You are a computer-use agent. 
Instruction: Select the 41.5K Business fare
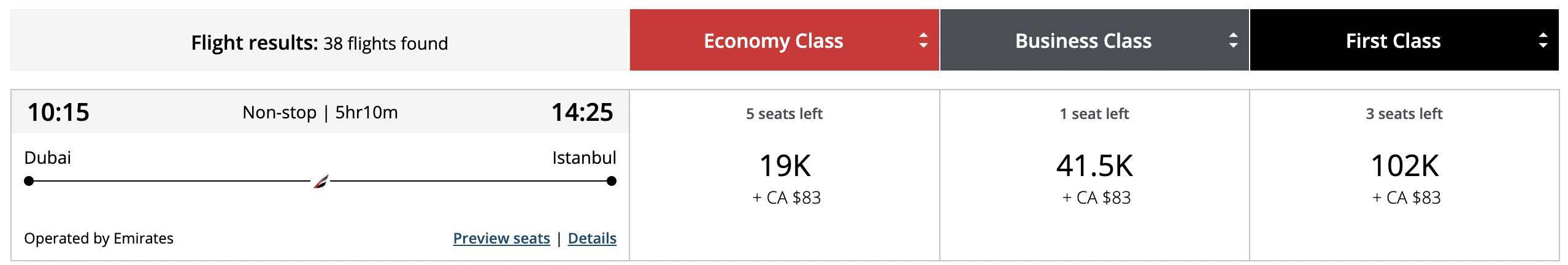pyautogui.click(x=1094, y=166)
